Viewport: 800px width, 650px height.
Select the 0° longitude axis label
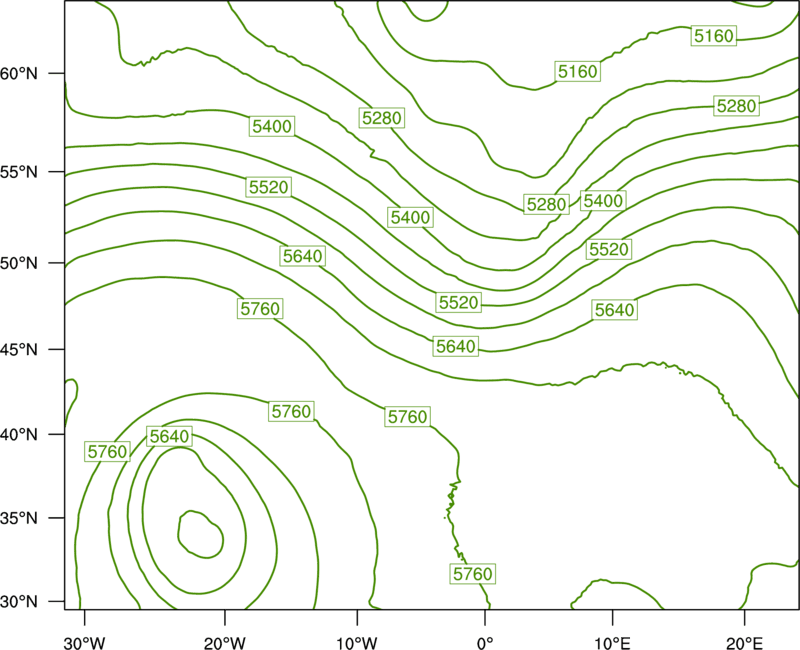485,643
